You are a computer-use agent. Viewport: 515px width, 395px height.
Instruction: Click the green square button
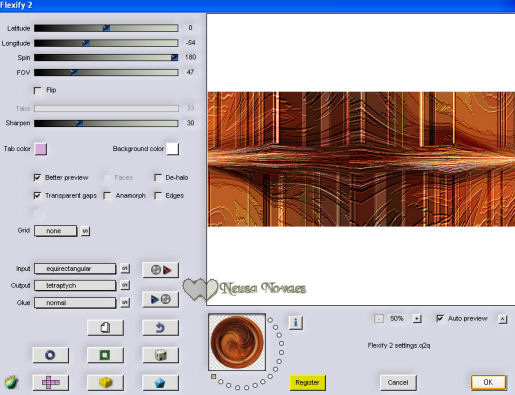point(105,355)
